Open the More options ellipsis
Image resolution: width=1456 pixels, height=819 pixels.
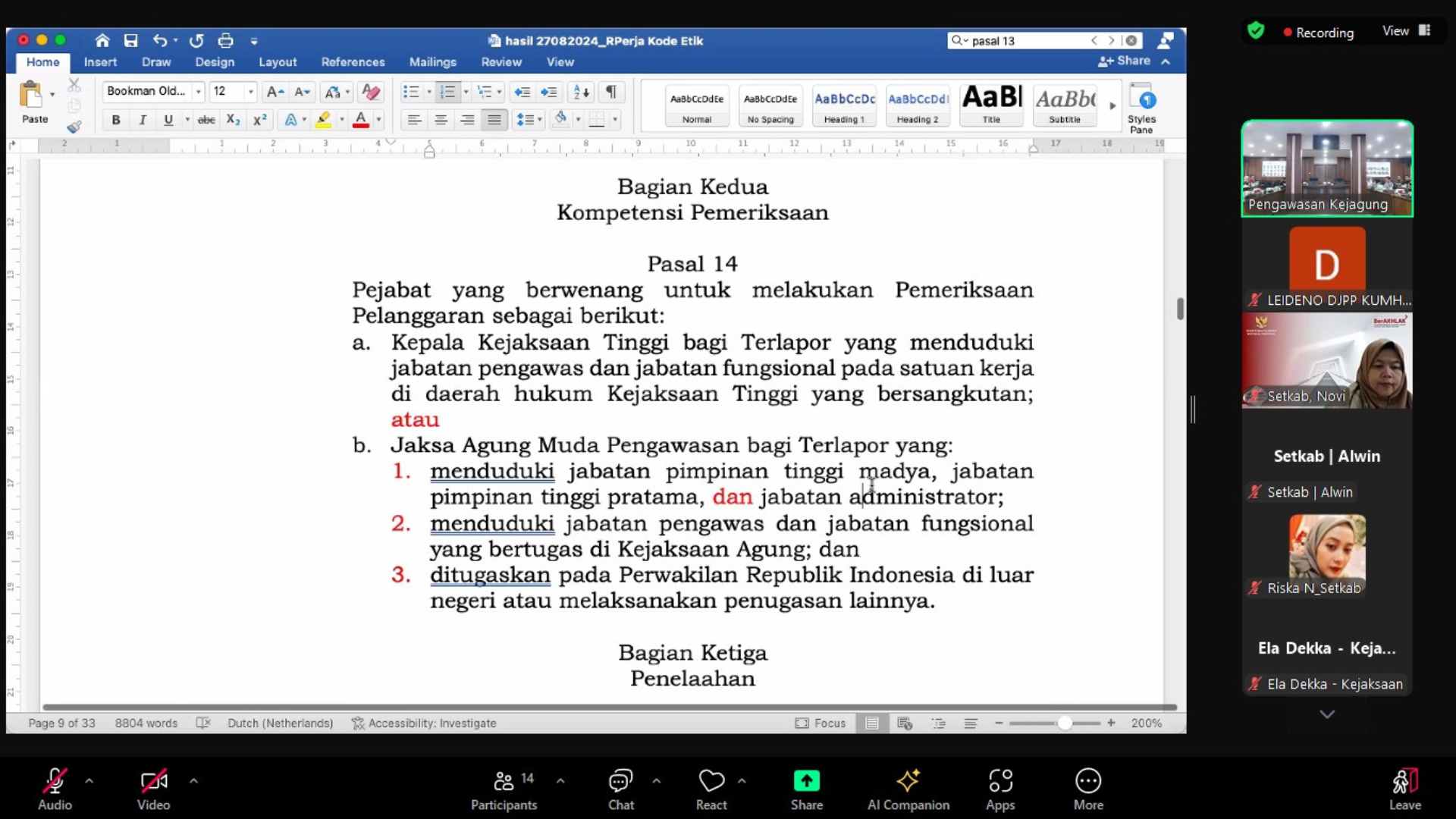coord(1088,789)
